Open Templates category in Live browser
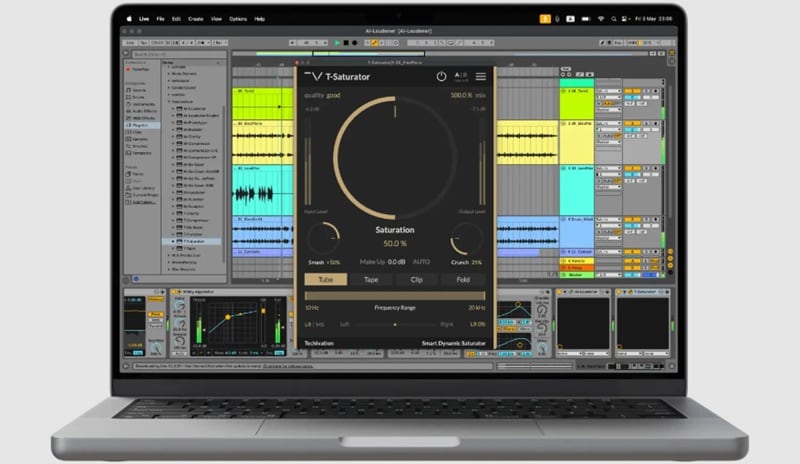This screenshot has width=800, height=464. pyautogui.click(x=139, y=153)
